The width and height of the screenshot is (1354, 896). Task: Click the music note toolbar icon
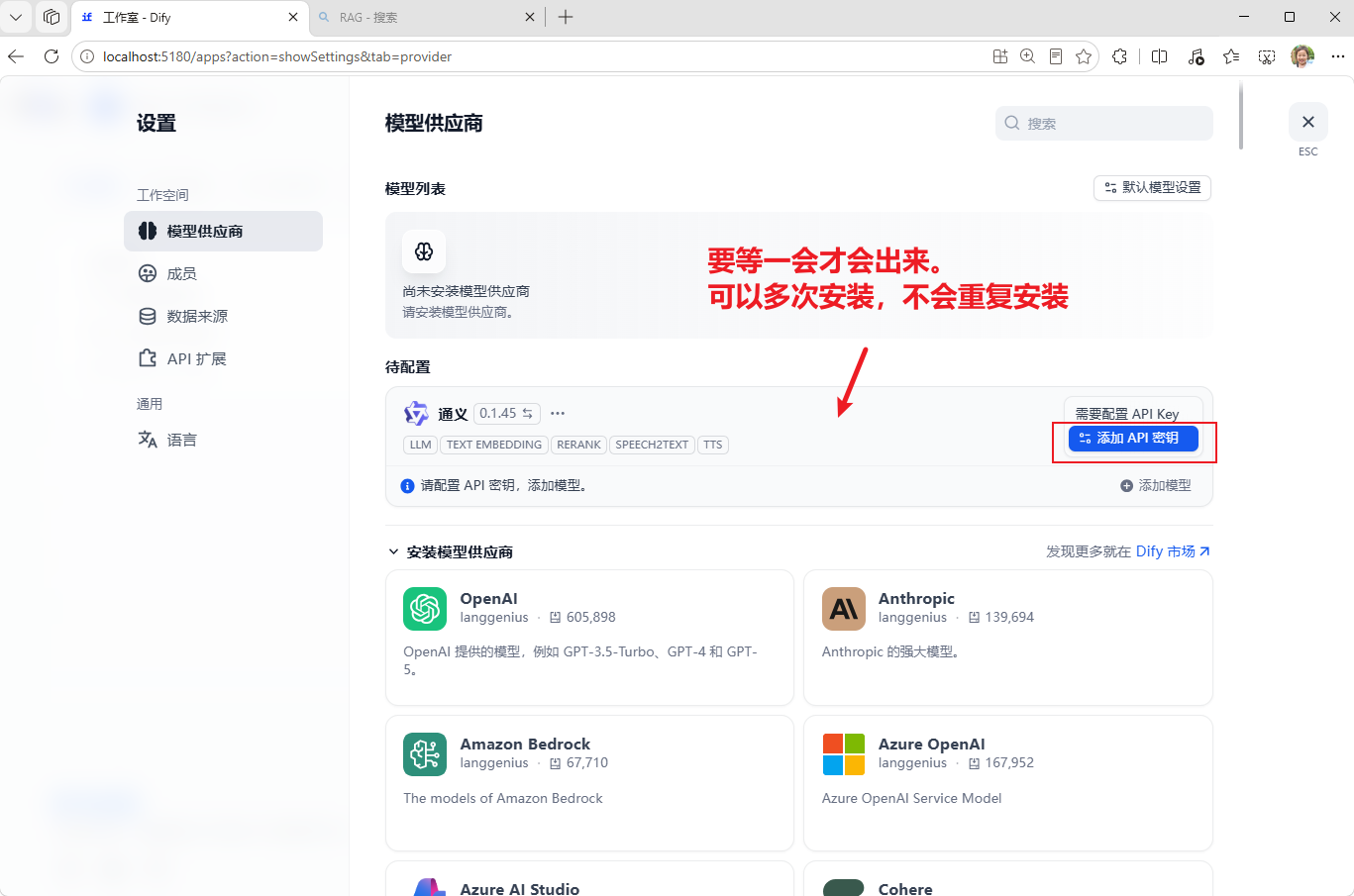[x=1196, y=56]
